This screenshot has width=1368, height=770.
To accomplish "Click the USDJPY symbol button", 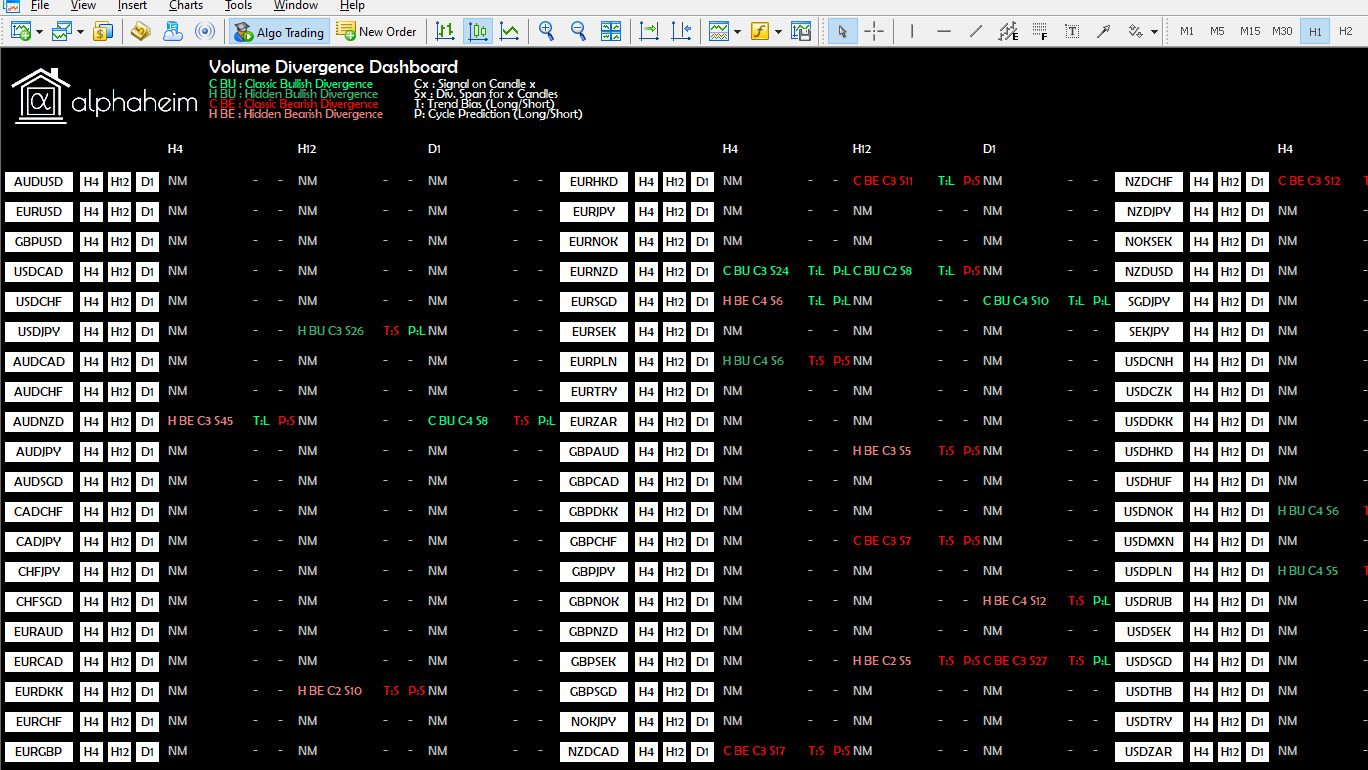I will point(39,332).
